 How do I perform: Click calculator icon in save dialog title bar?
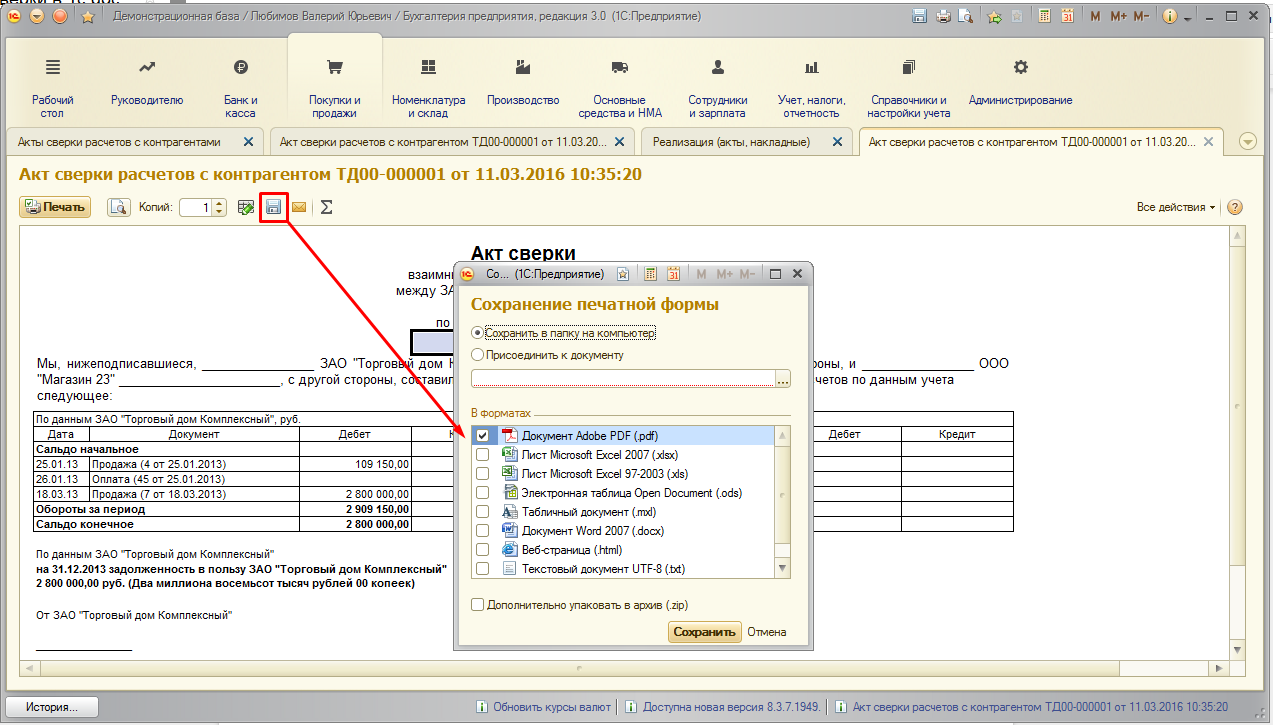pos(650,273)
